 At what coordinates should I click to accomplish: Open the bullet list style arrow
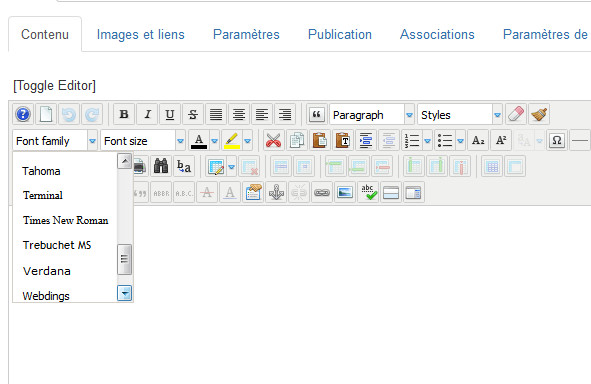(461, 141)
